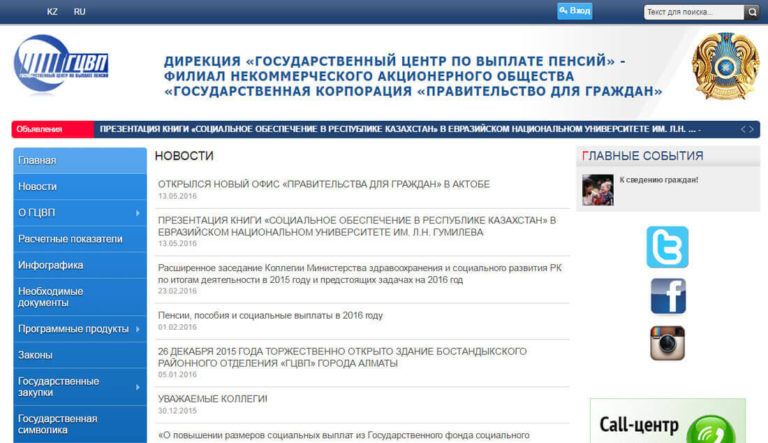The image size is (768, 443).
Task: Switch site language to KZ
Action: click(52, 12)
